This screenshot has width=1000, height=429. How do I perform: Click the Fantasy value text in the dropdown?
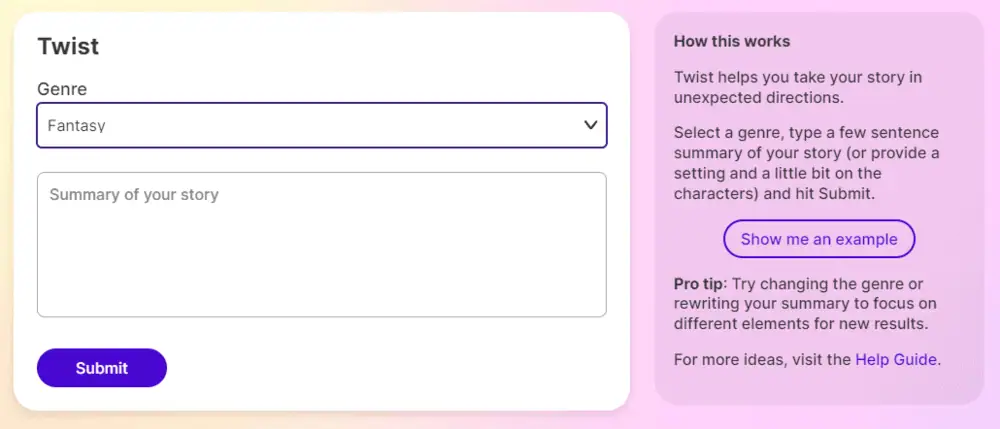[x=77, y=126]
